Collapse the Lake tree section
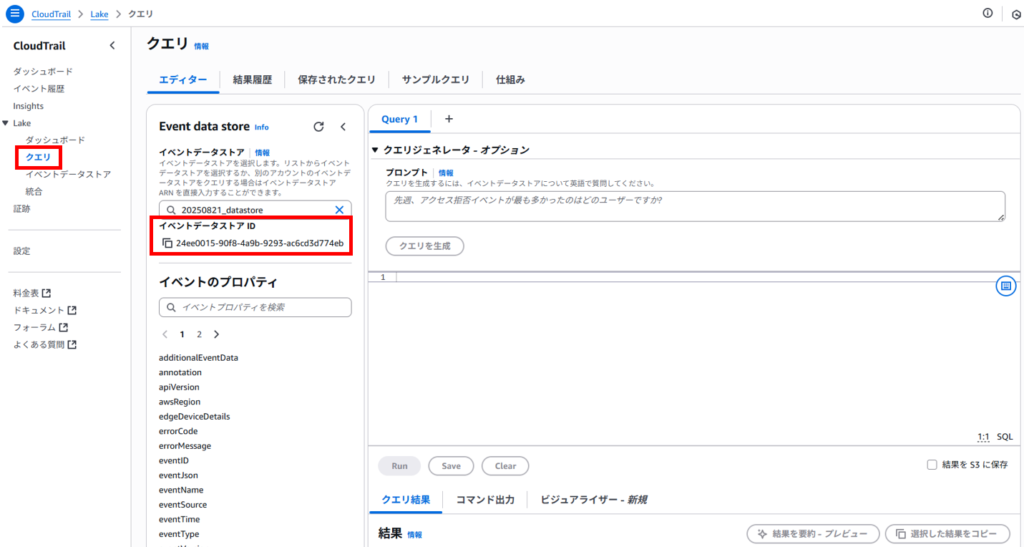The image size is (1024, 547). pyautogui.click(x=6, y=123)
